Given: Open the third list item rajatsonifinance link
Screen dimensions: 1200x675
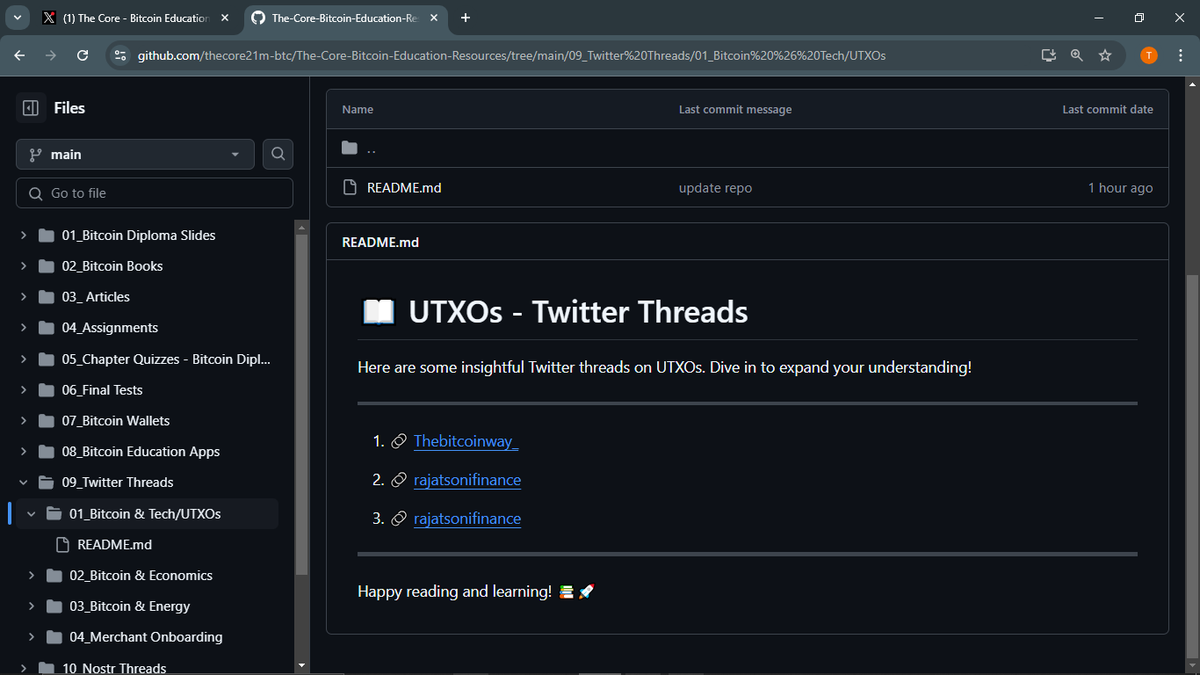Looking at the screenshot, I should tap(467, 519).
